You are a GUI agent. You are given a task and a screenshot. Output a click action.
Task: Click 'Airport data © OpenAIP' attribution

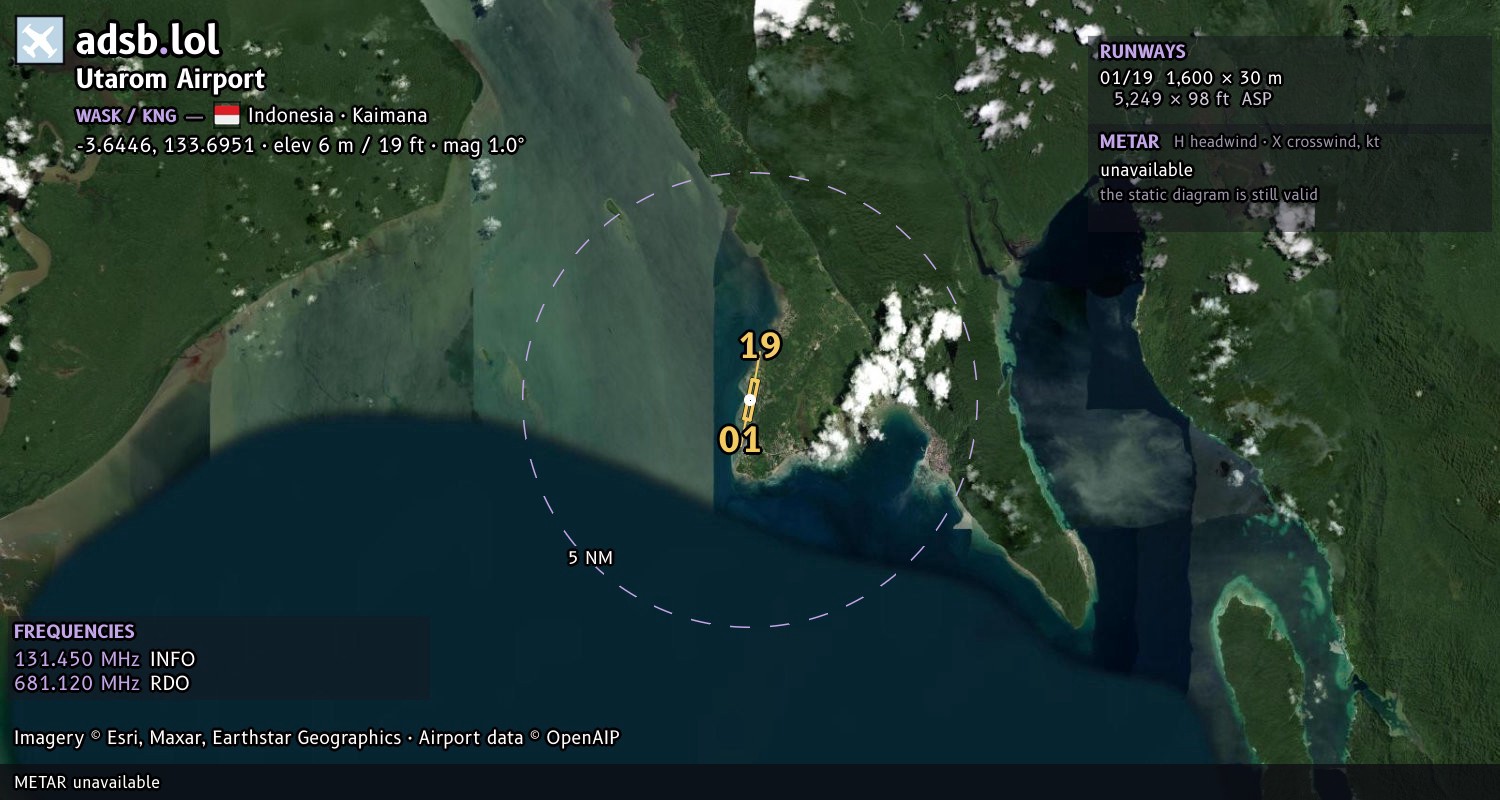(519, 738)
